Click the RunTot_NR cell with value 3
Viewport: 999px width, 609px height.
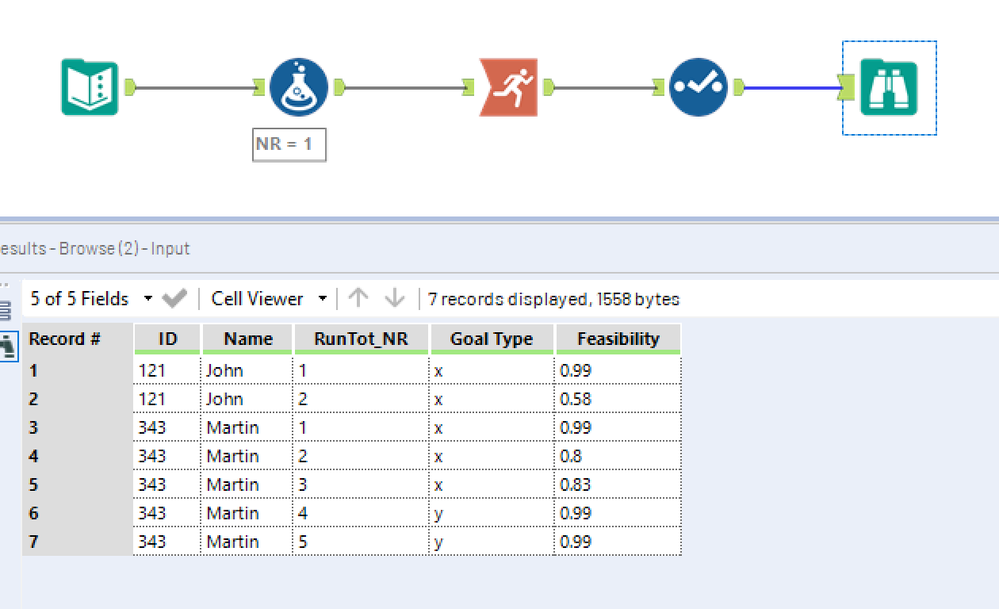click(361, 485)
